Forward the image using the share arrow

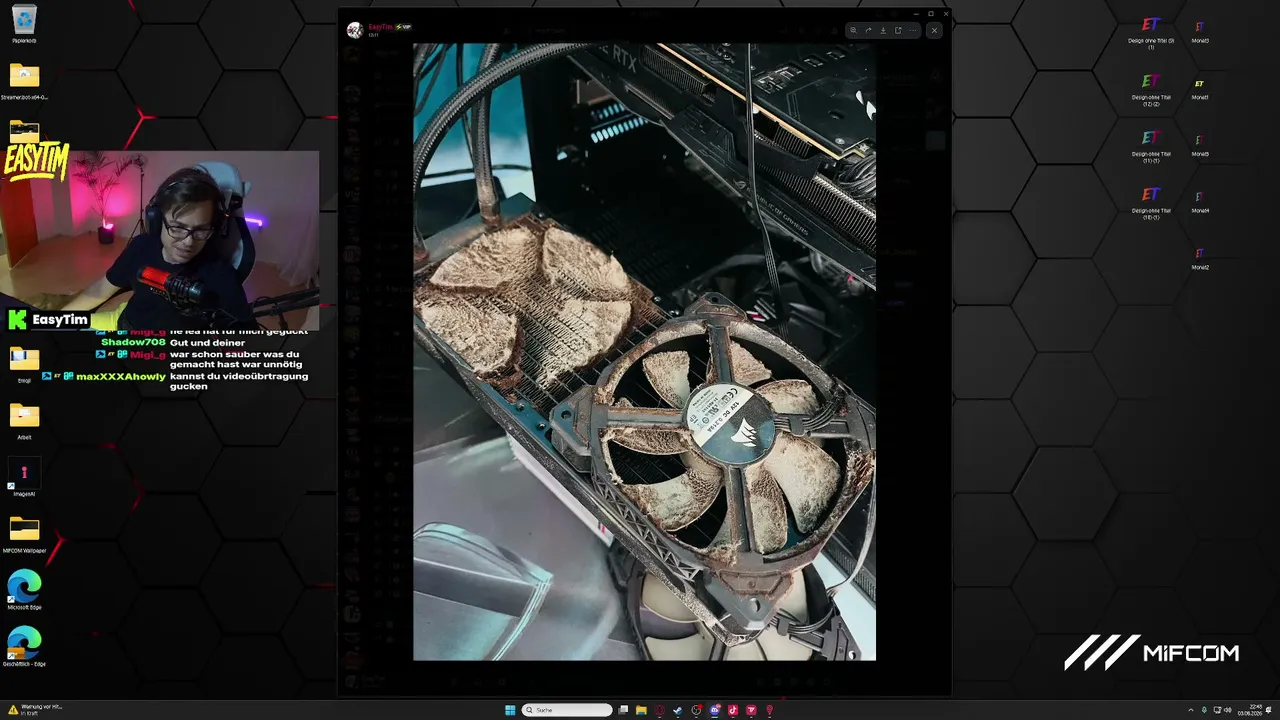pyautogui.click(x=868, y=30)
